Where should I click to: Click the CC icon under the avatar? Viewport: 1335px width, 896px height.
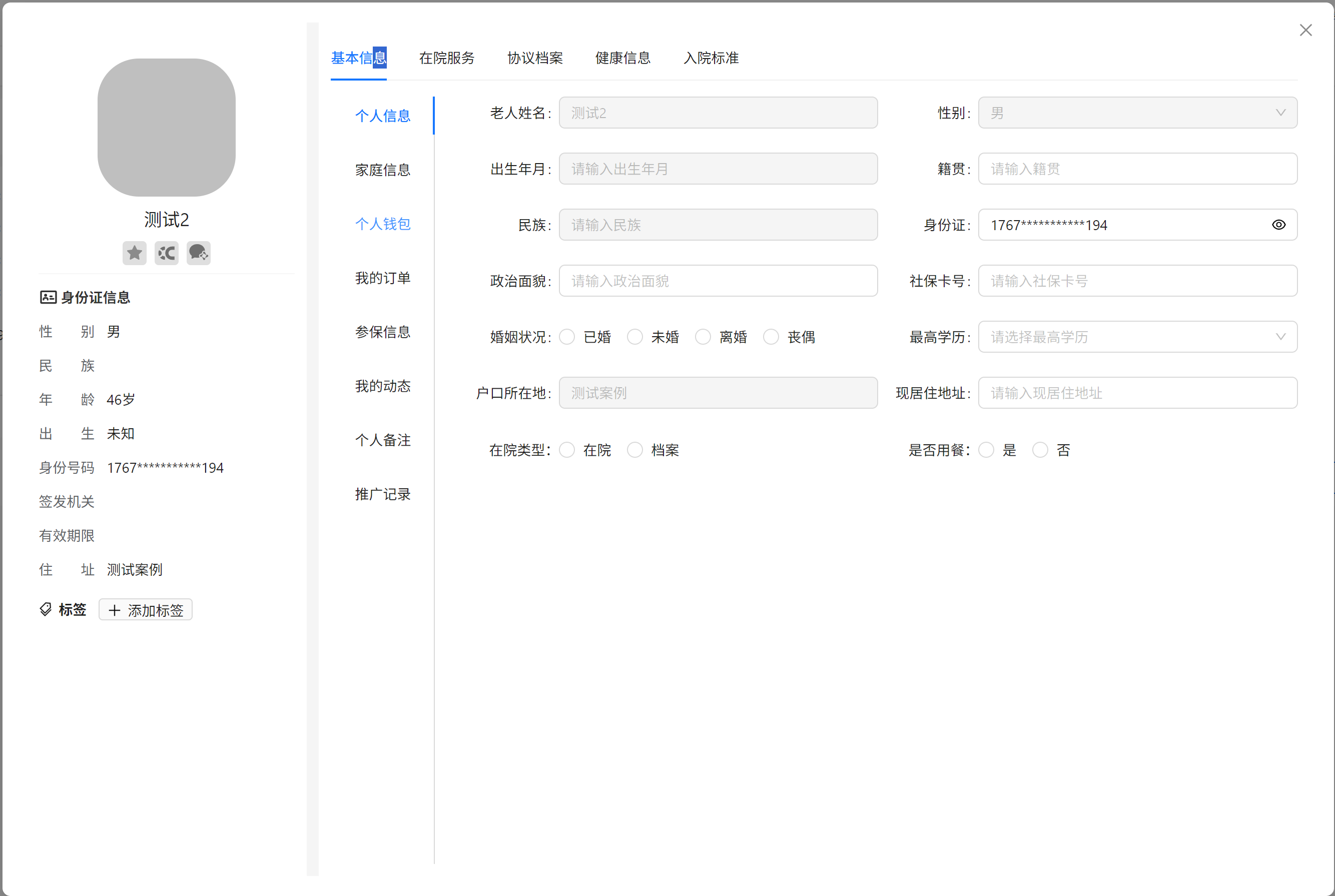pyautogui.click(x=166, y=253)
